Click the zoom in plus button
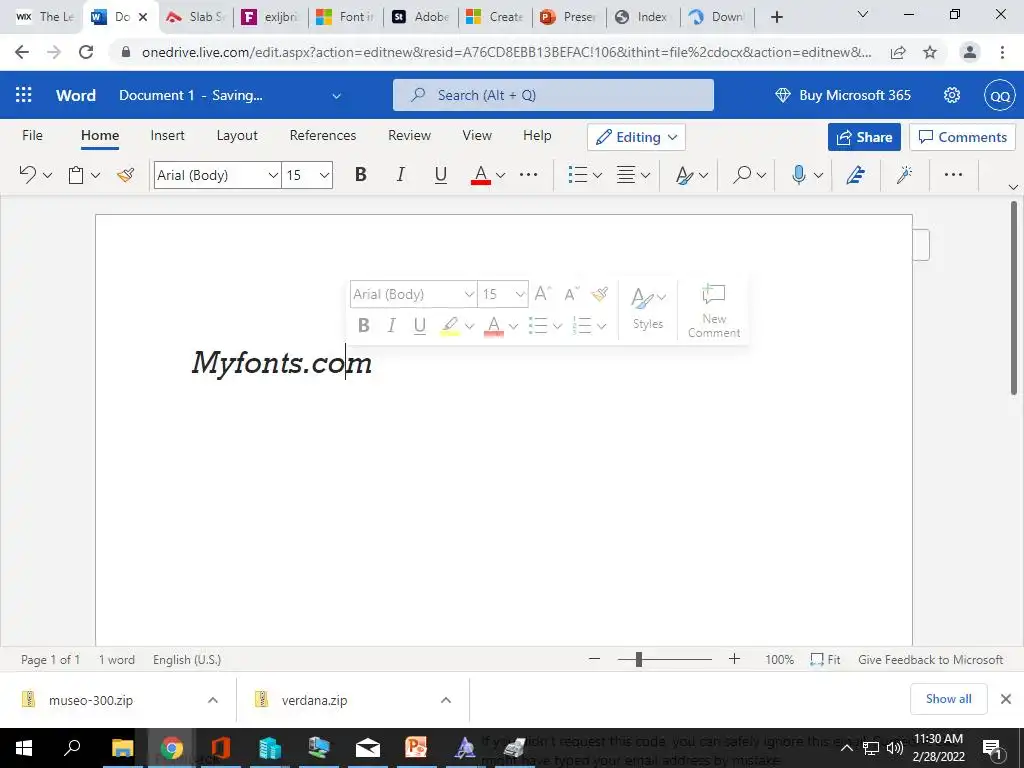The height and width of the screenshot is (768, 1024). pos(734,659)
